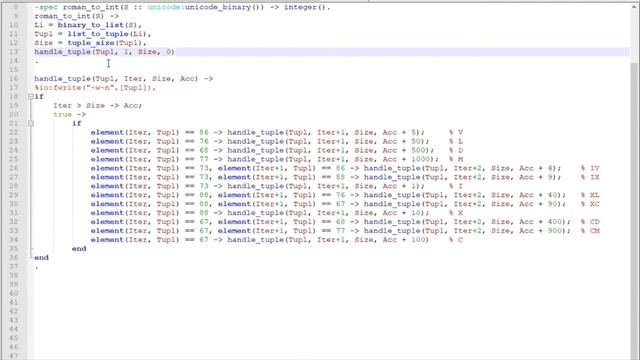Click the 'if' keyword on line 18
This screenshot has width=640, height=360.
pos(39,97)
